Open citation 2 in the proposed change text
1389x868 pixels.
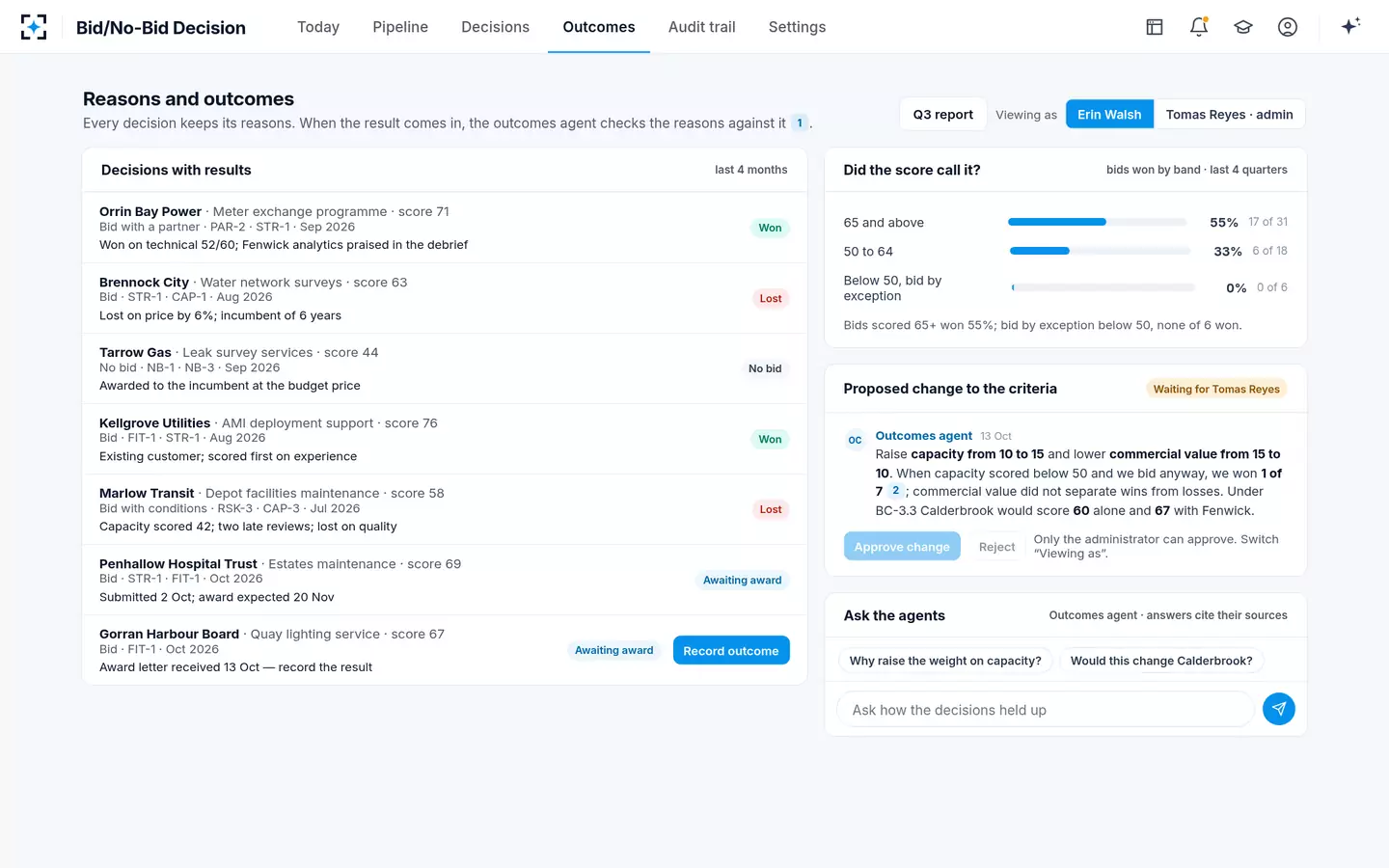[895, 491]
